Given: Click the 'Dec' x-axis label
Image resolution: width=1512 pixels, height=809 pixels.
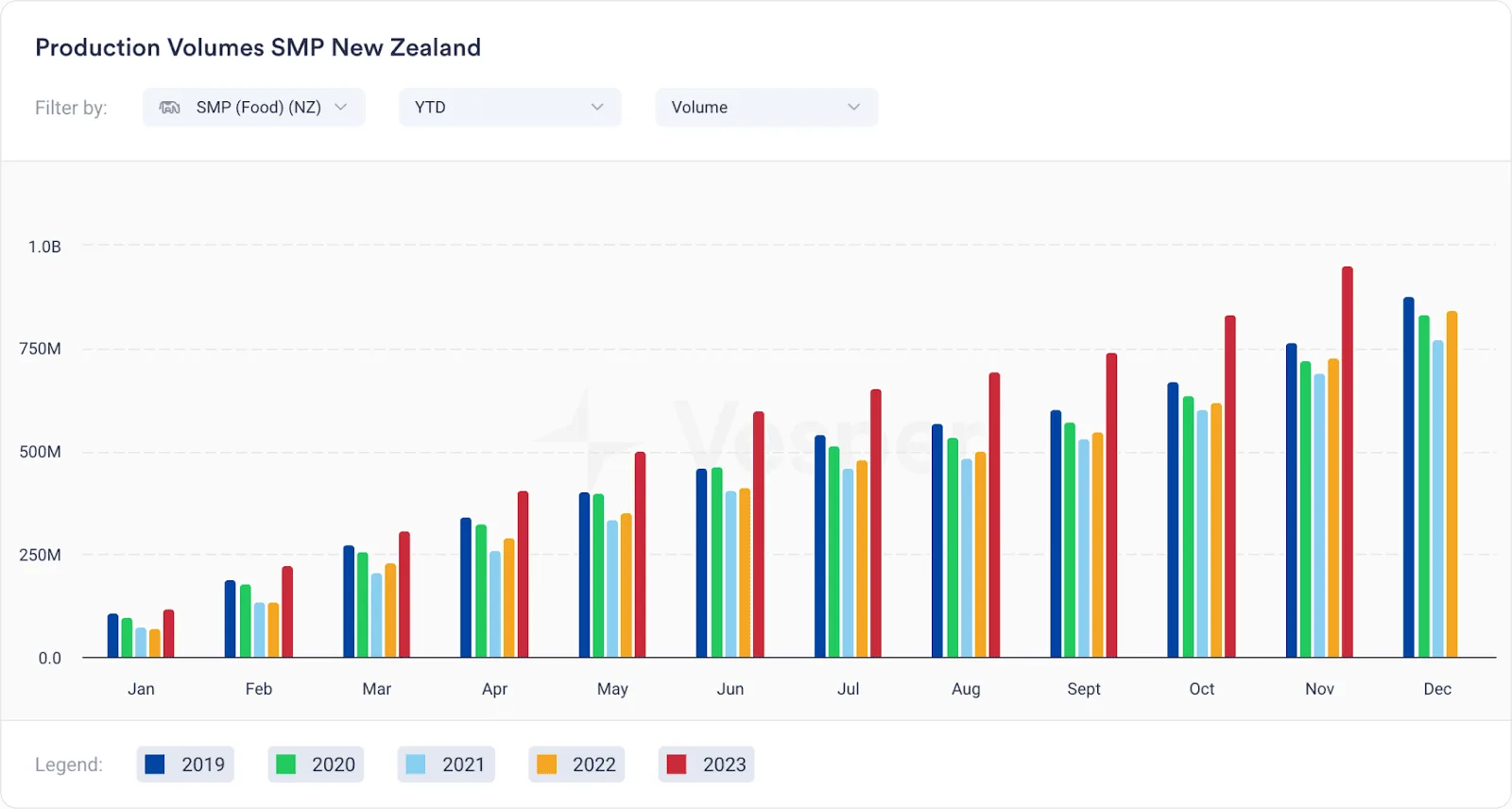Looking at the screenshot, I should pyautogui.click(x=1437, y=689).
